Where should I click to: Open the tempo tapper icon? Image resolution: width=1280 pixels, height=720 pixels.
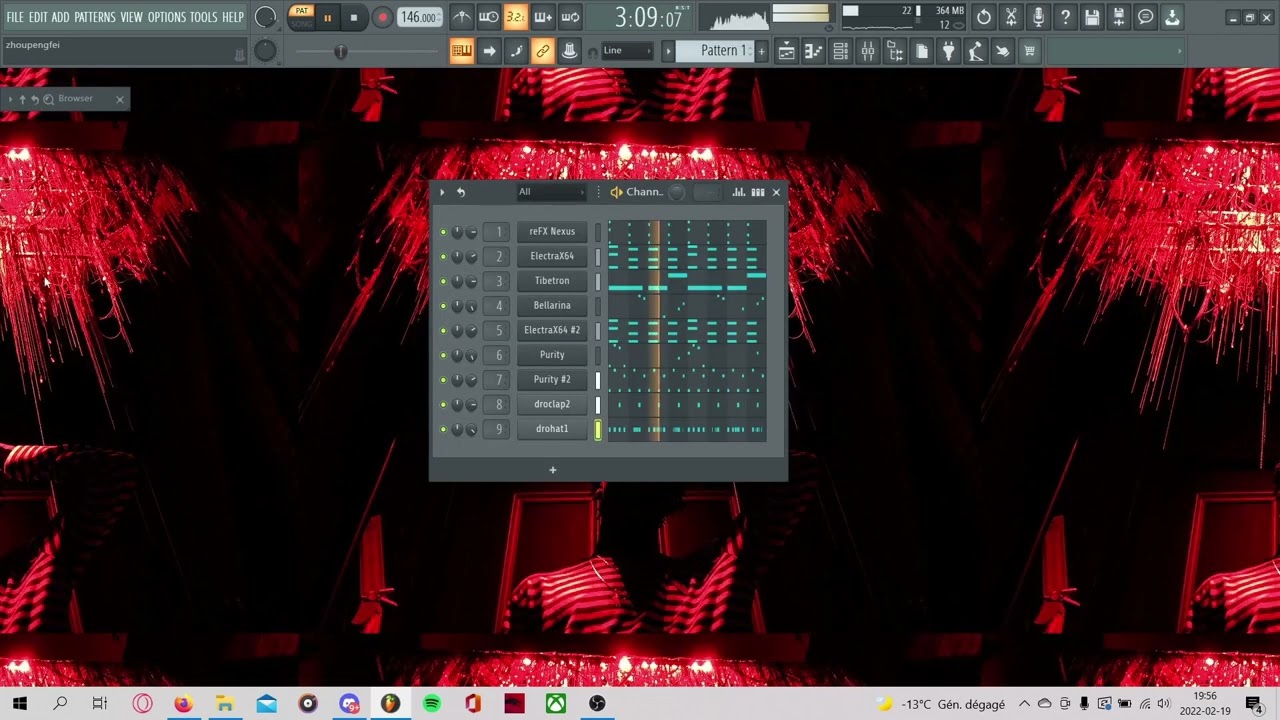pyautogui.click(x=975, y=51)
